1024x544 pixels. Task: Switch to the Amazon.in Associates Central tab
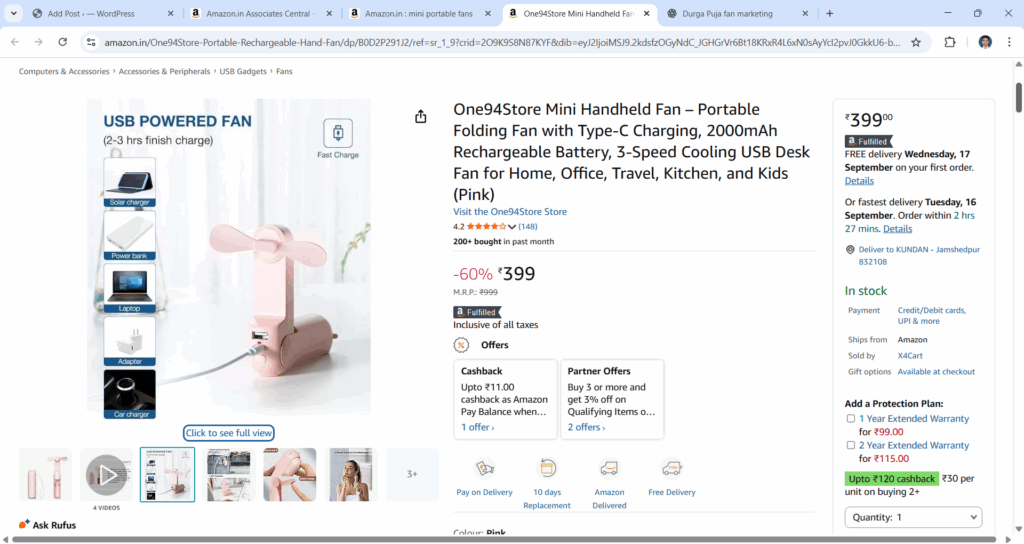click(260, 14)
